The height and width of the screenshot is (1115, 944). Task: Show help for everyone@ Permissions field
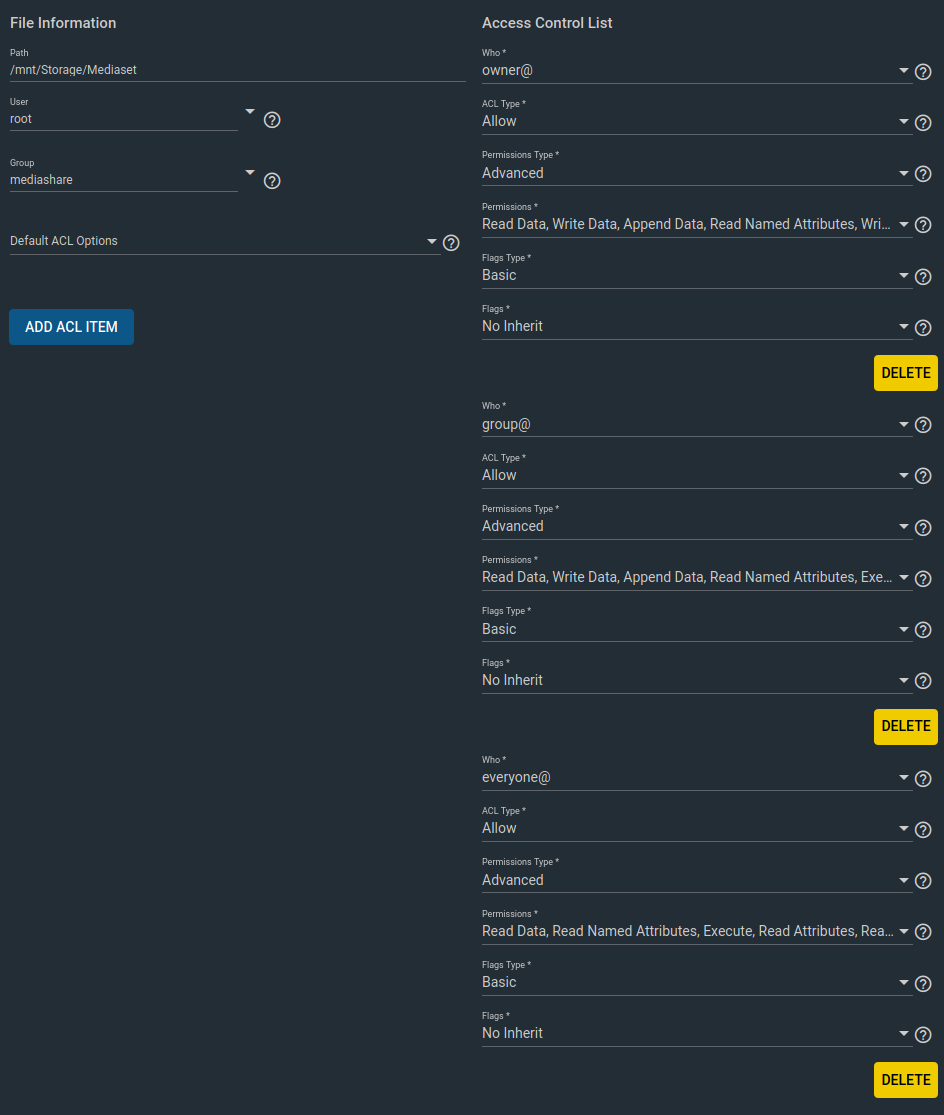923,932
